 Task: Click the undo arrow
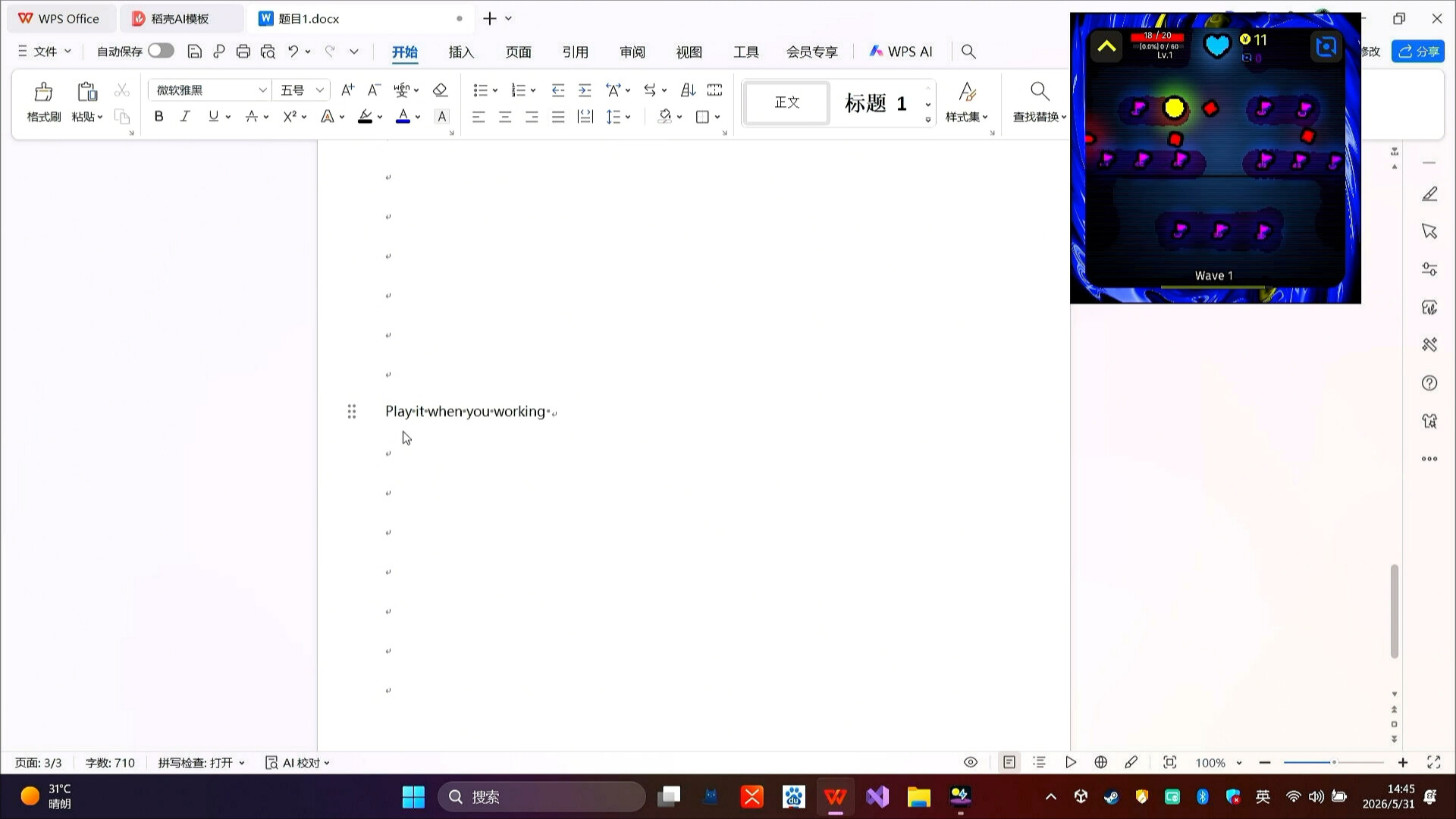tap(293, 52)
